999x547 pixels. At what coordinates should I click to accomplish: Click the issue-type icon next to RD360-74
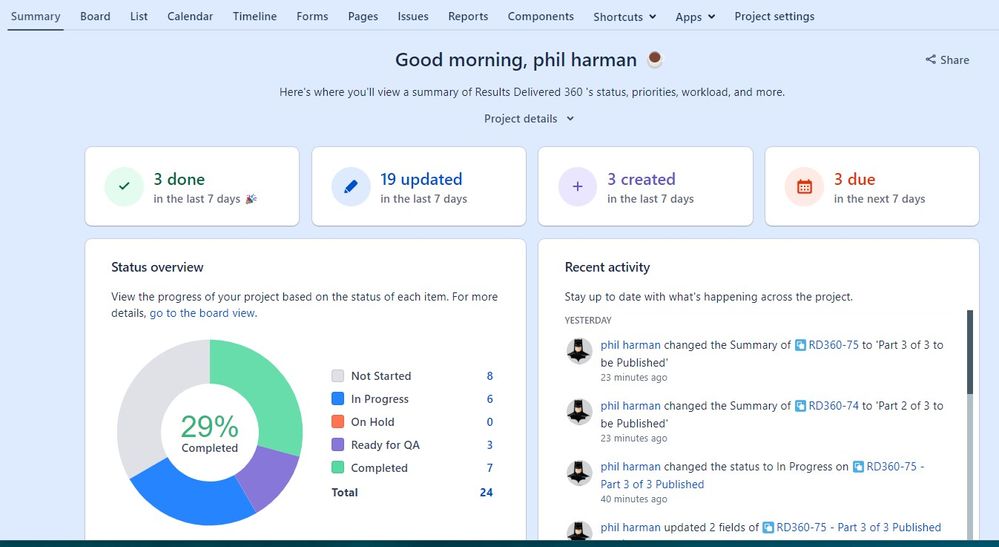tap(800, 406)
